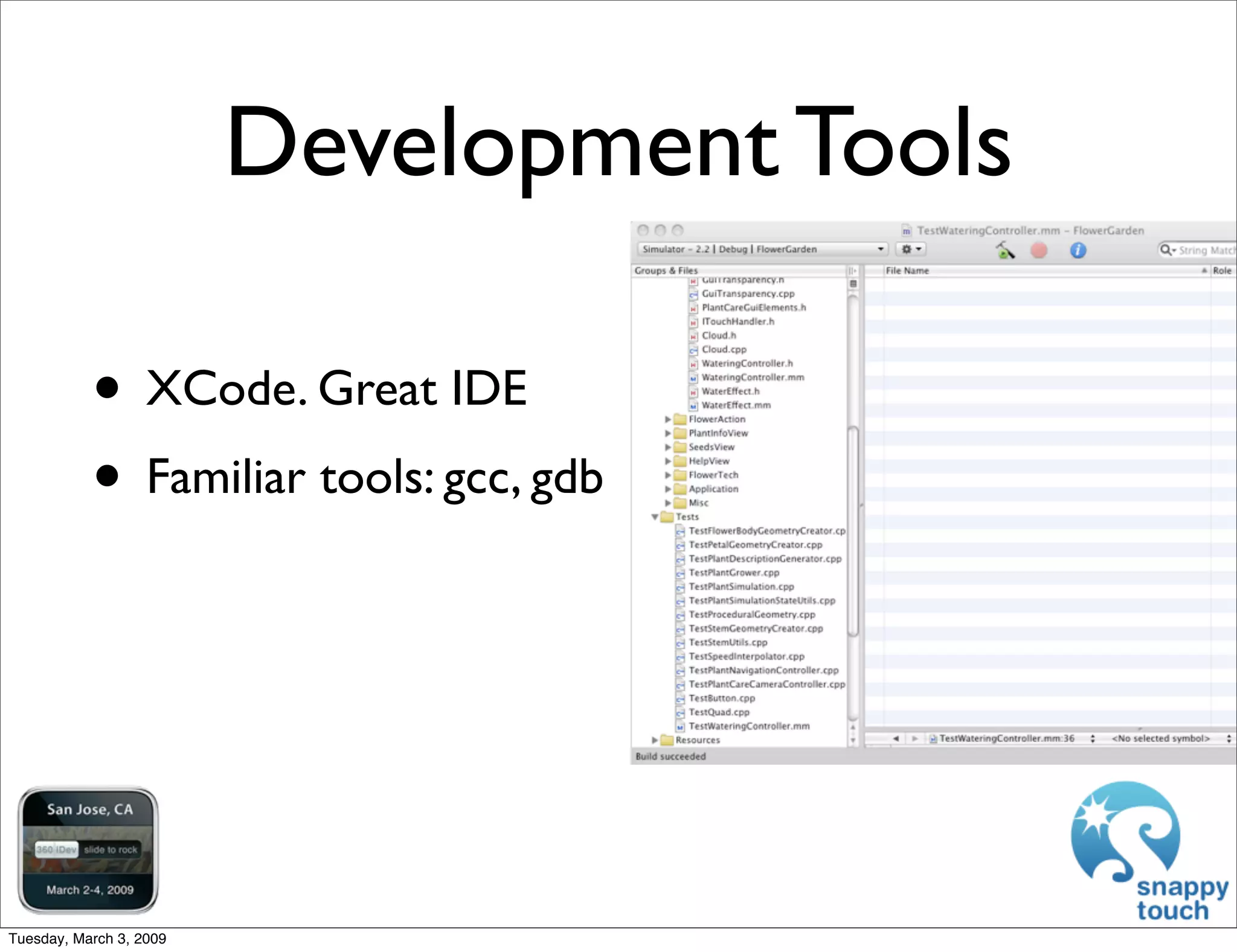The width and height of the screenshot is (1237, 952).
Task: Click the Role column header
Action: 1222,271
